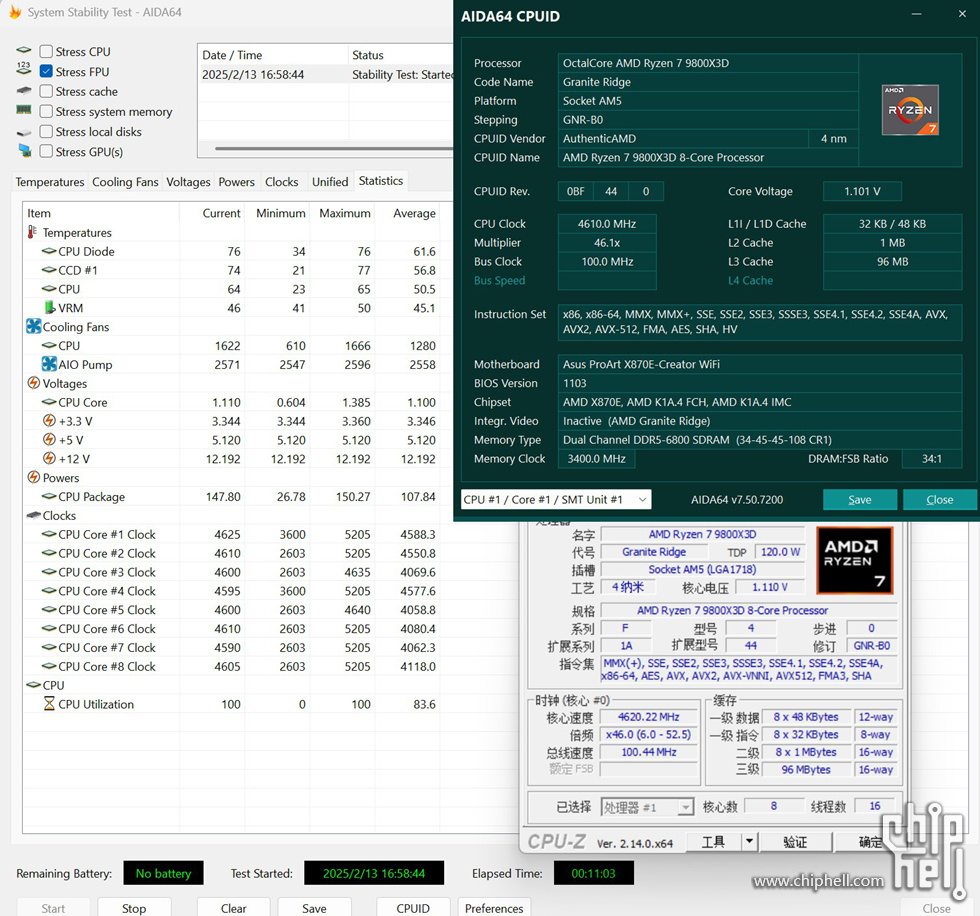The image size is (980, 916).
Task: Click the green icon beside VRM
Action: click(49, 307)
